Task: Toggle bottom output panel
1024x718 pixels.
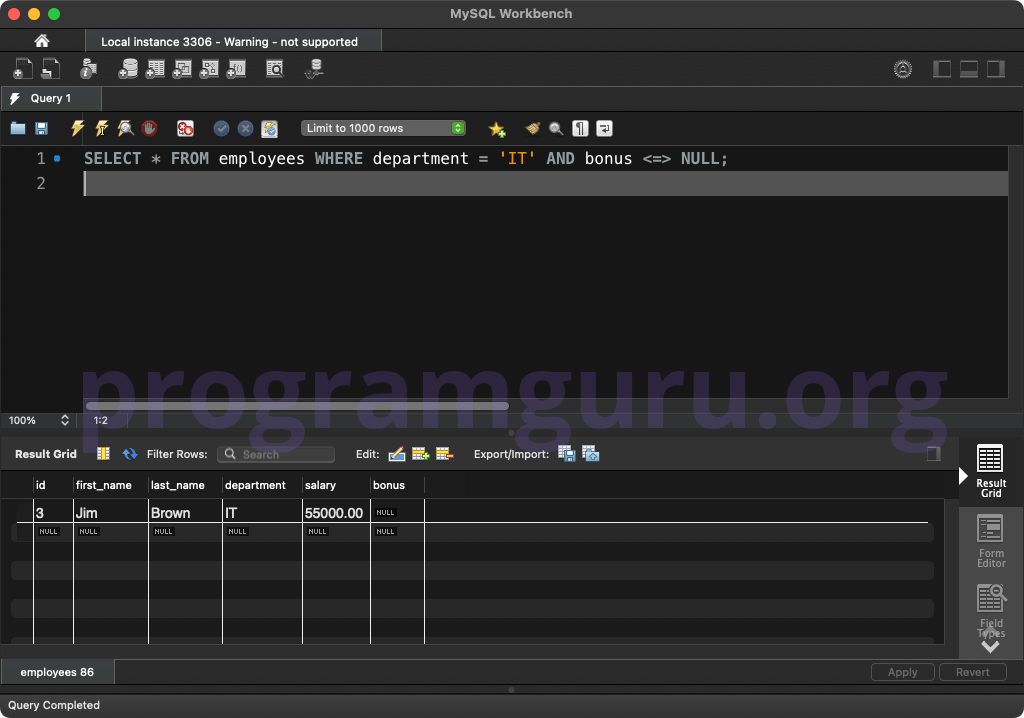Action: point(968,69)
